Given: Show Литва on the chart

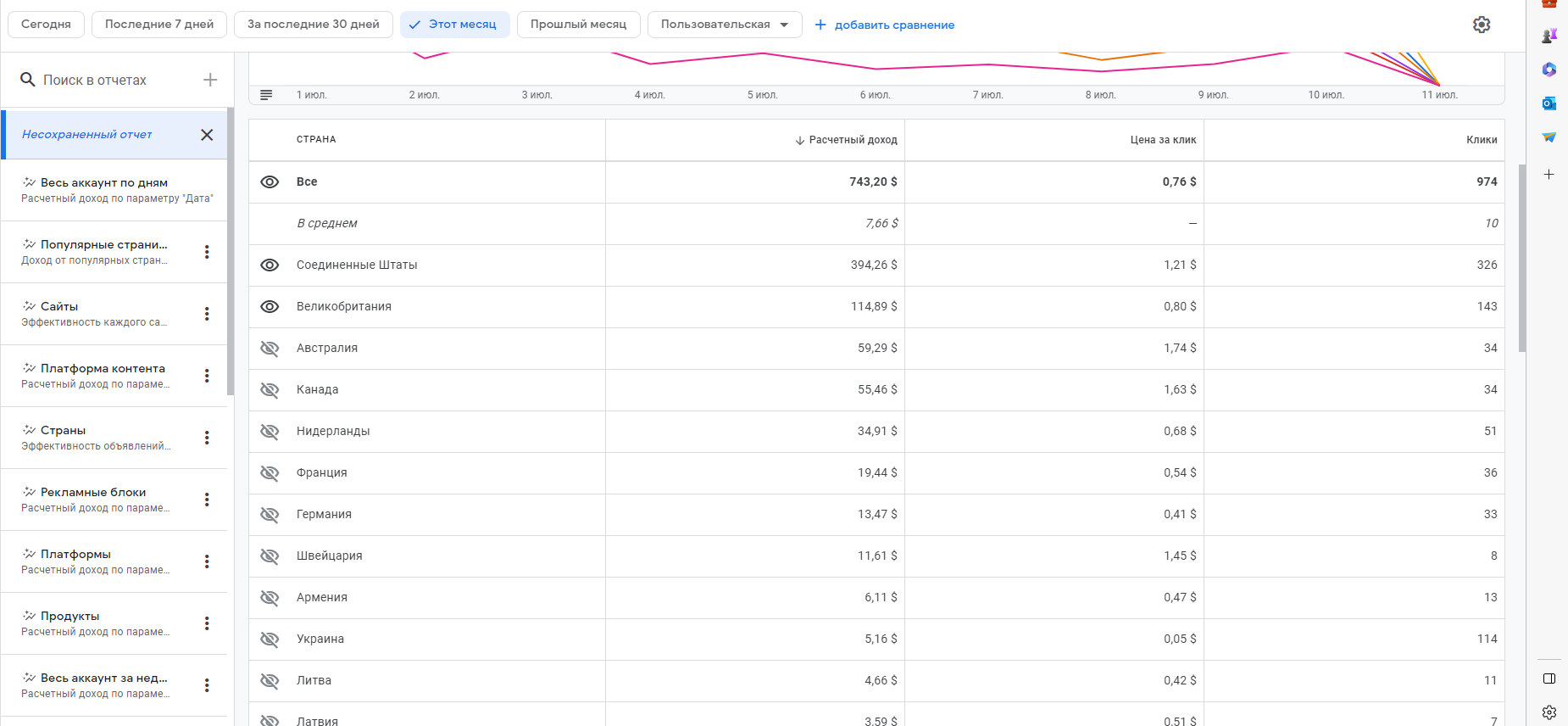Looking at the screenshot, I should (x=270, y=681).
